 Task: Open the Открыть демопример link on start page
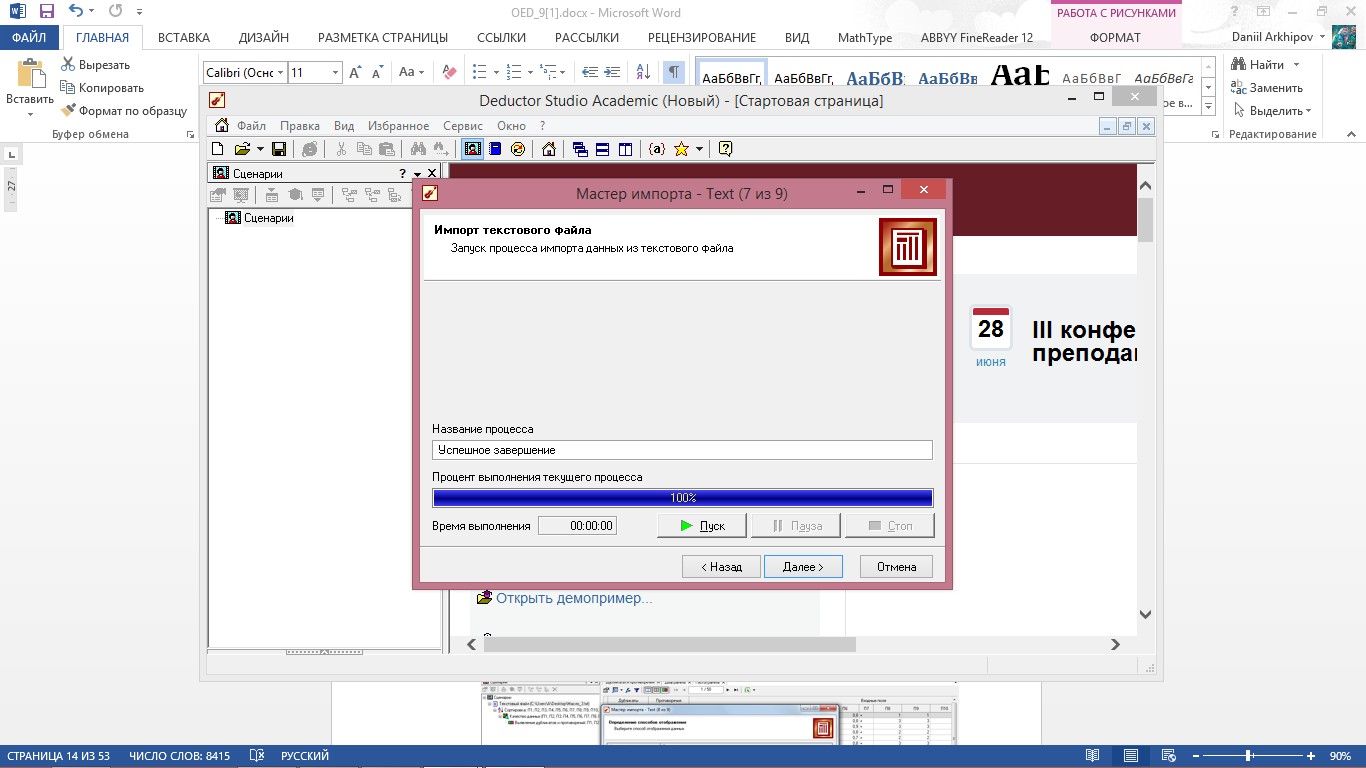[574, 598]
